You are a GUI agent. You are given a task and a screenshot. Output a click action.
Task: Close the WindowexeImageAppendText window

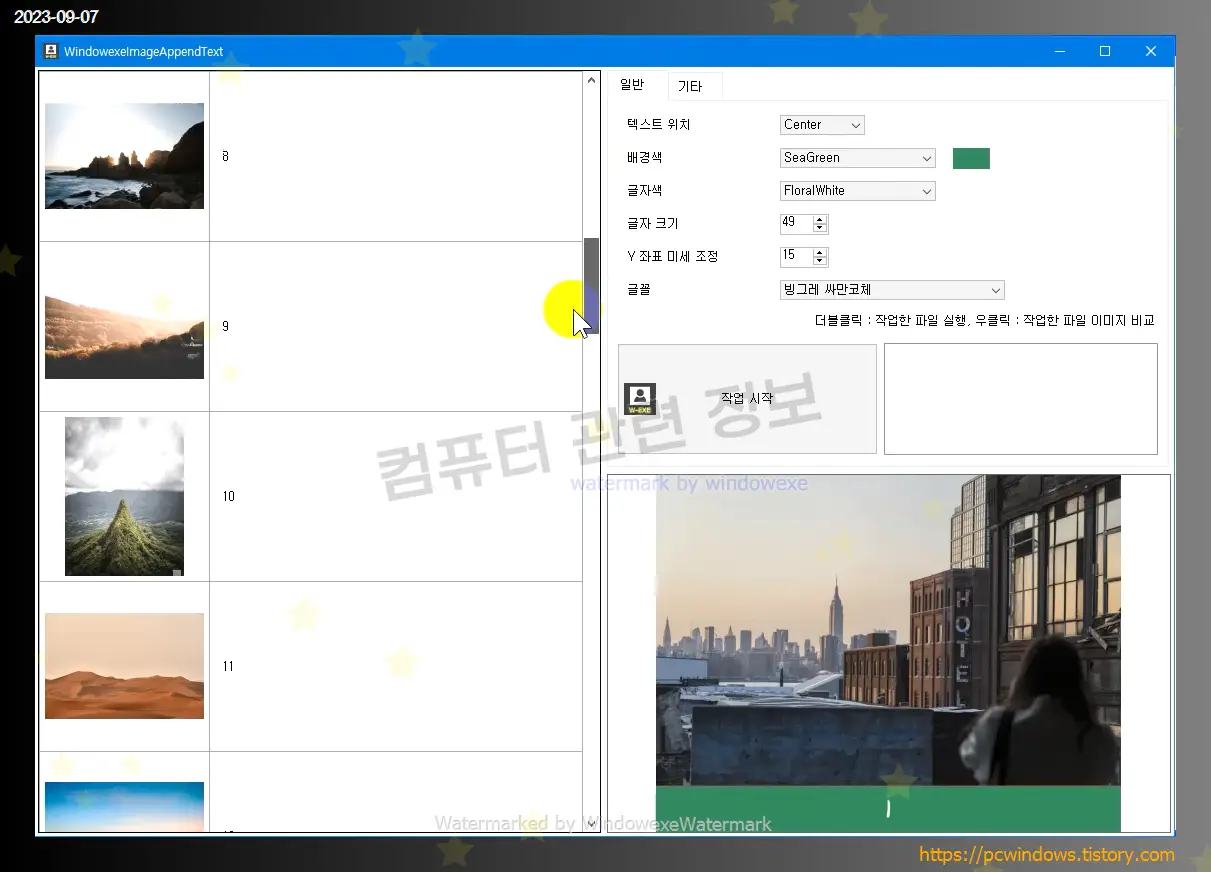point(1151,51)
